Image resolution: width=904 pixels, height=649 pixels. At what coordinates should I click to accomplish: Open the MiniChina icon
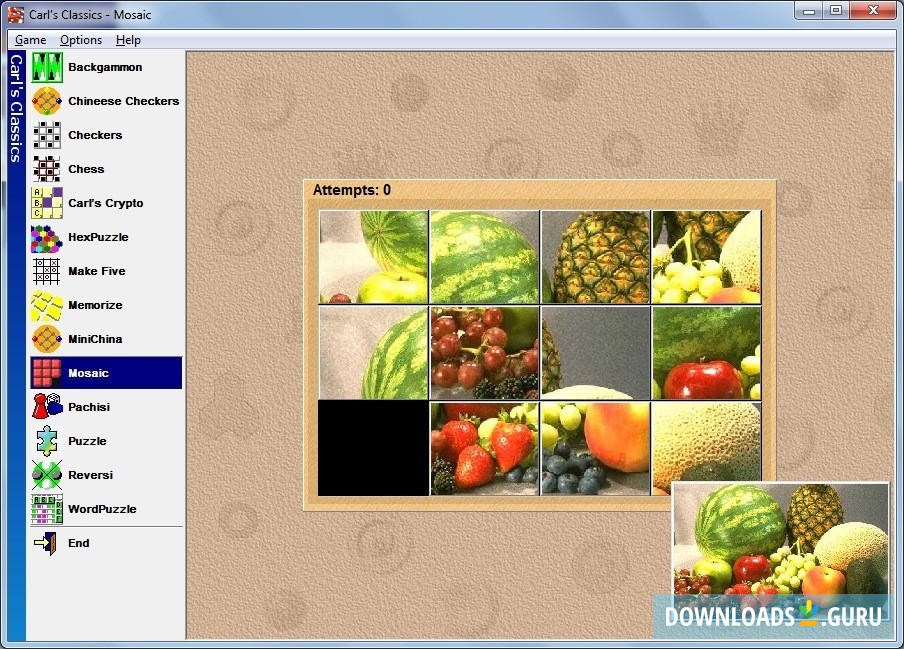(x=47, y=339)
